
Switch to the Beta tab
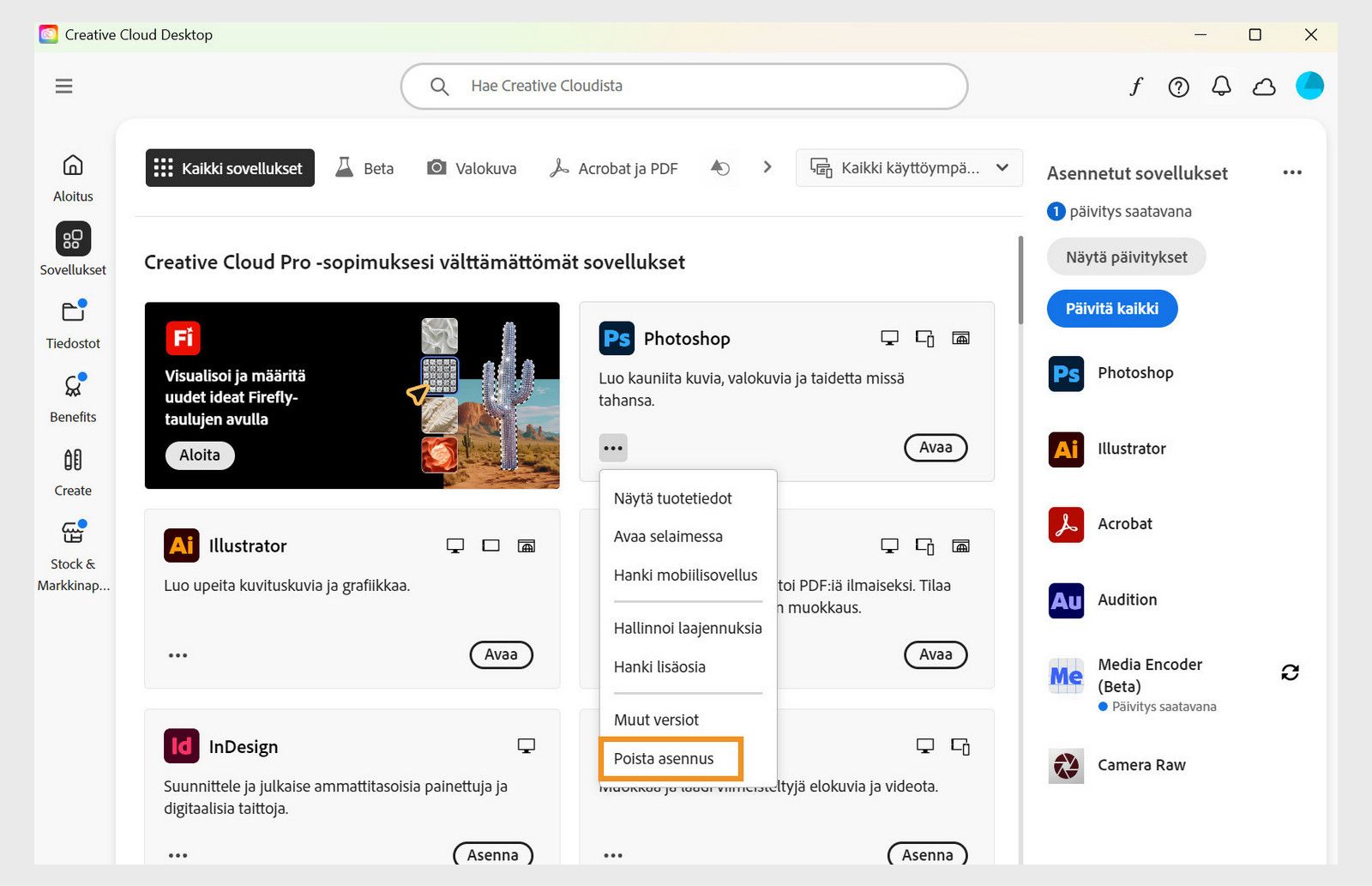point(364,167)
